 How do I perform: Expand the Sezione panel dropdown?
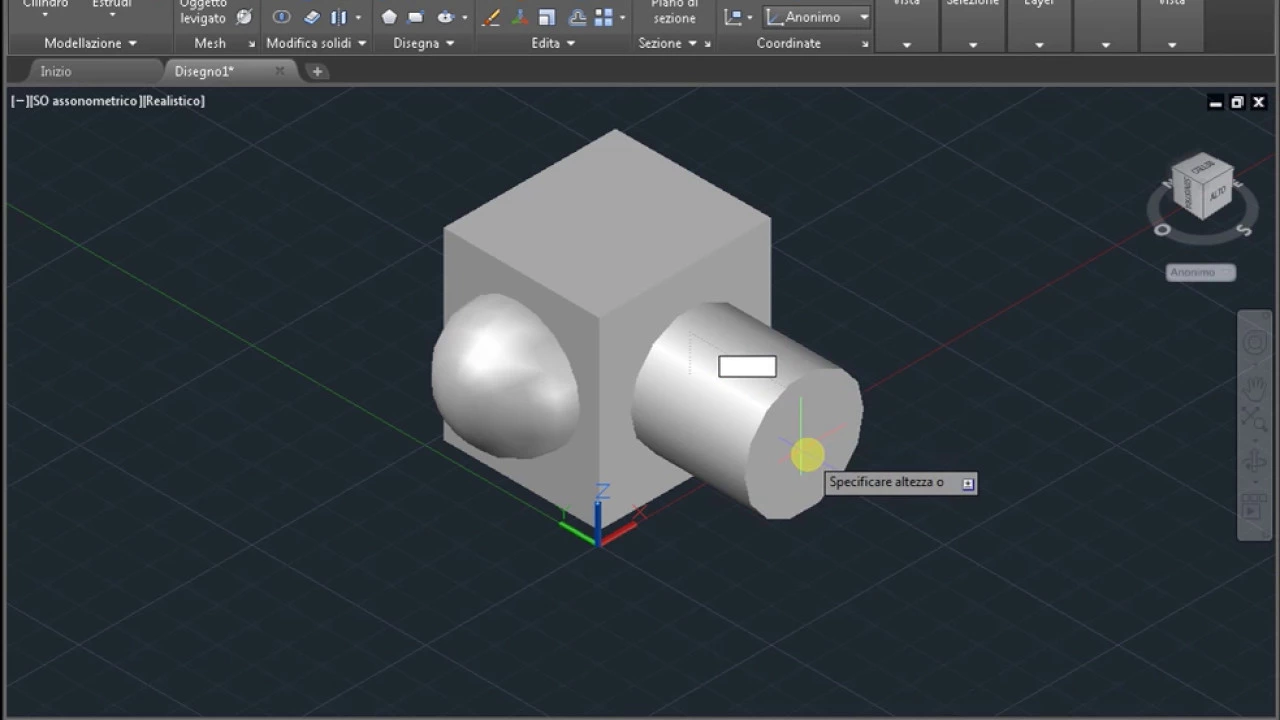coord(692,44)
